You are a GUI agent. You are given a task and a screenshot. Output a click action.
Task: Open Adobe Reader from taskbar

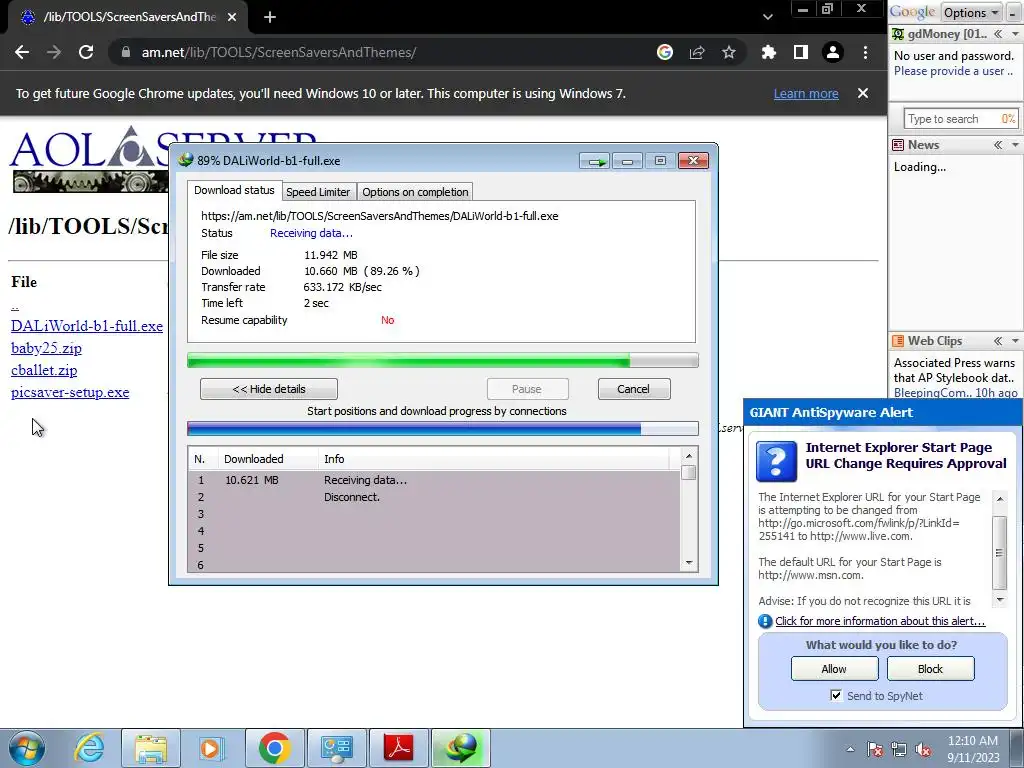[398, 748]
